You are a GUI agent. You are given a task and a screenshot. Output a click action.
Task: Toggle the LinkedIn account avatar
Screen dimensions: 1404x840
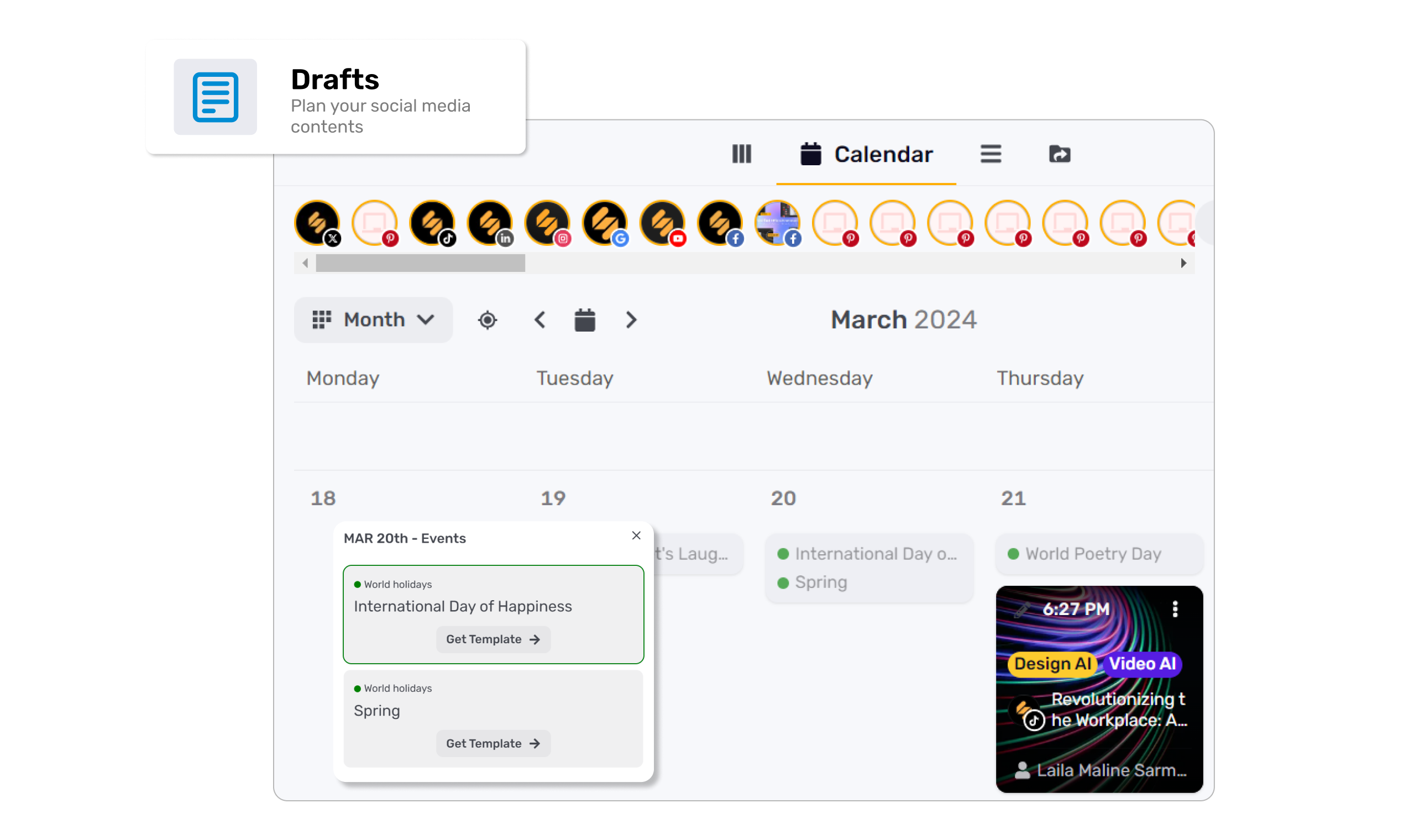coord(490,223)
